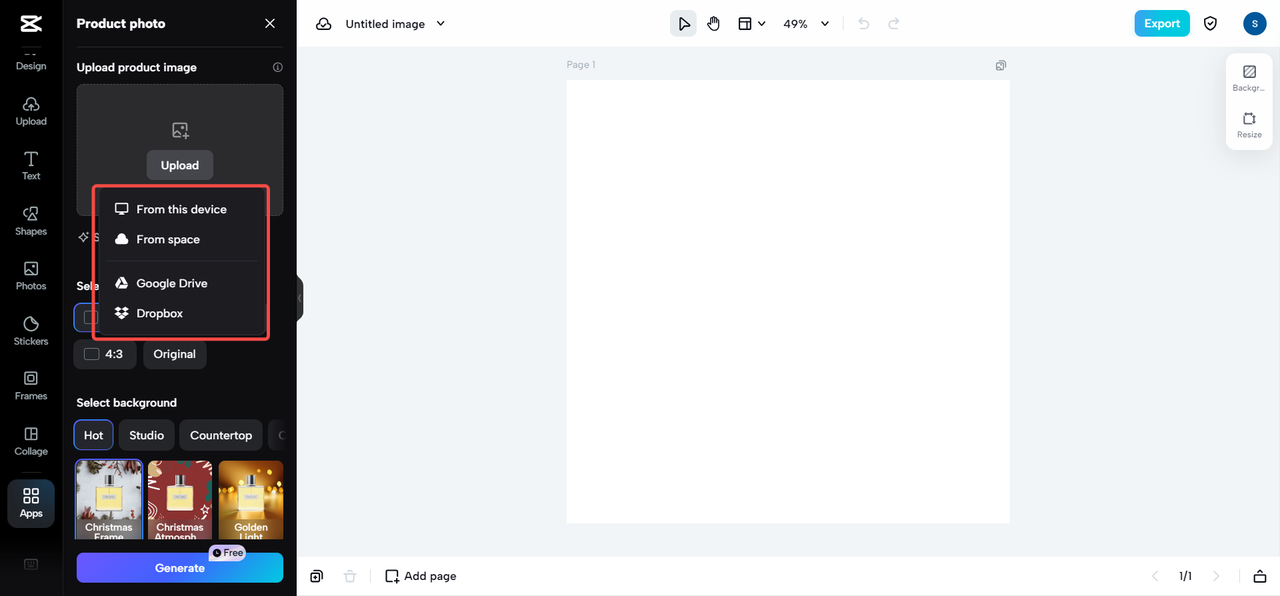Screen dimensions: 1280x596
Task: Click the redo arrow
Action: coord(894,24)
